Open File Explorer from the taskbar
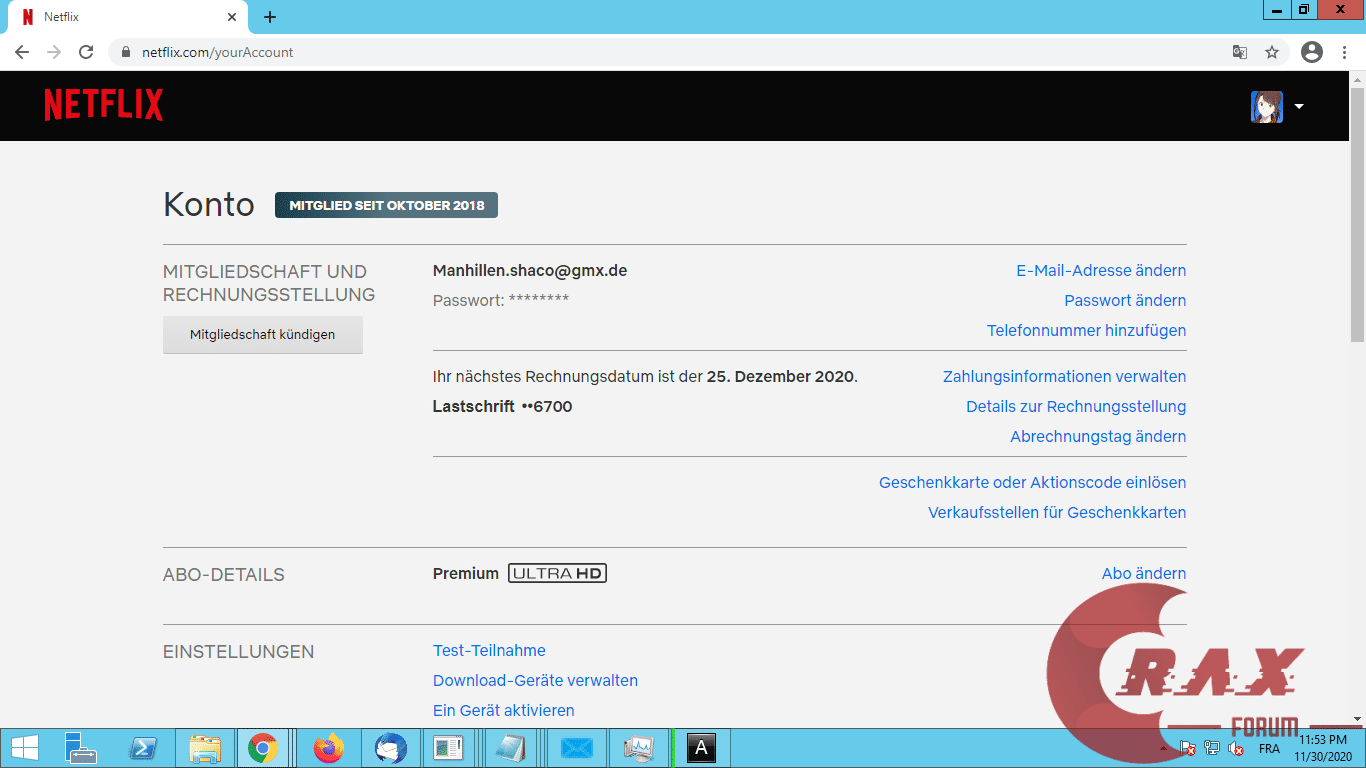Image resolution: width=1366 pixels, height=768 pixels. [x=205, y=748]
